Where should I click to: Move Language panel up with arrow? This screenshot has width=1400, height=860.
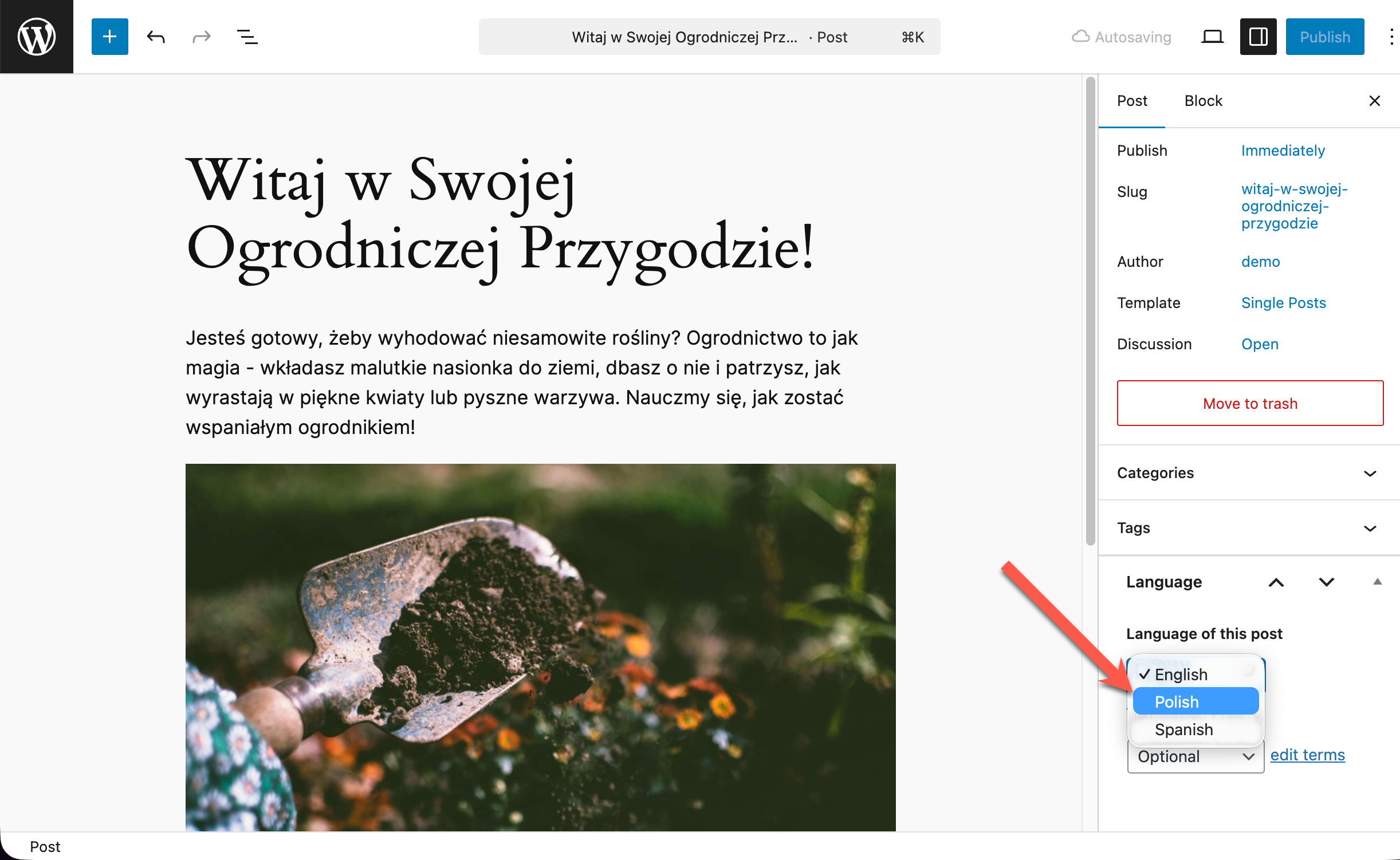pyautogui.click(x=1276, y=582)
